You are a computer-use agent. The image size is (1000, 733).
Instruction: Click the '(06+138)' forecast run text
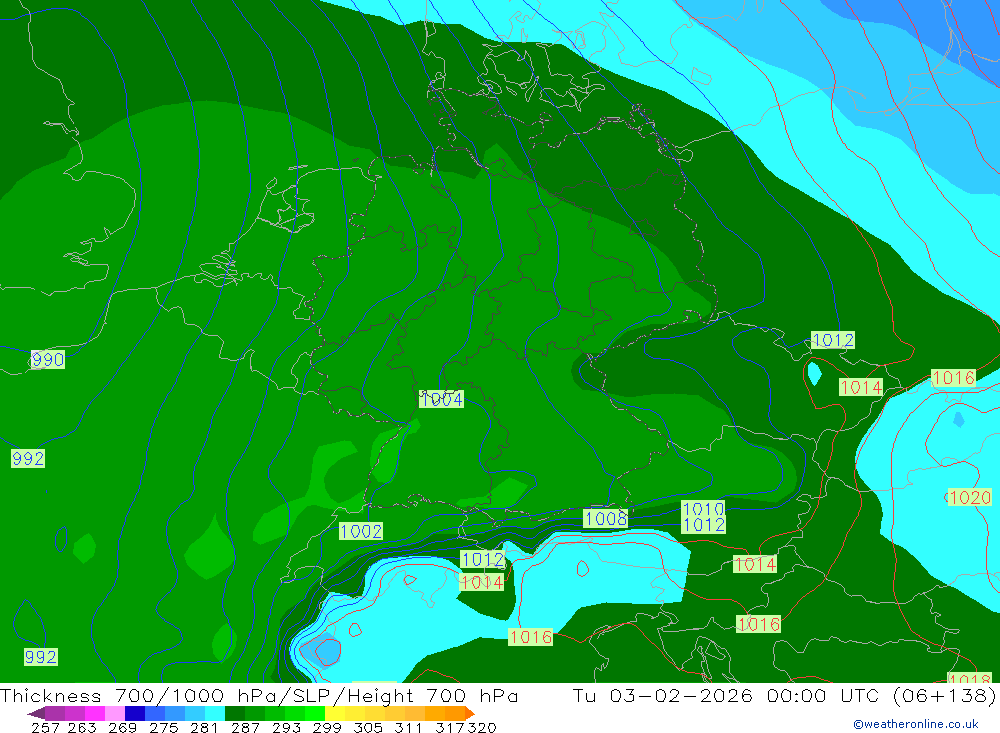point(945,695)
